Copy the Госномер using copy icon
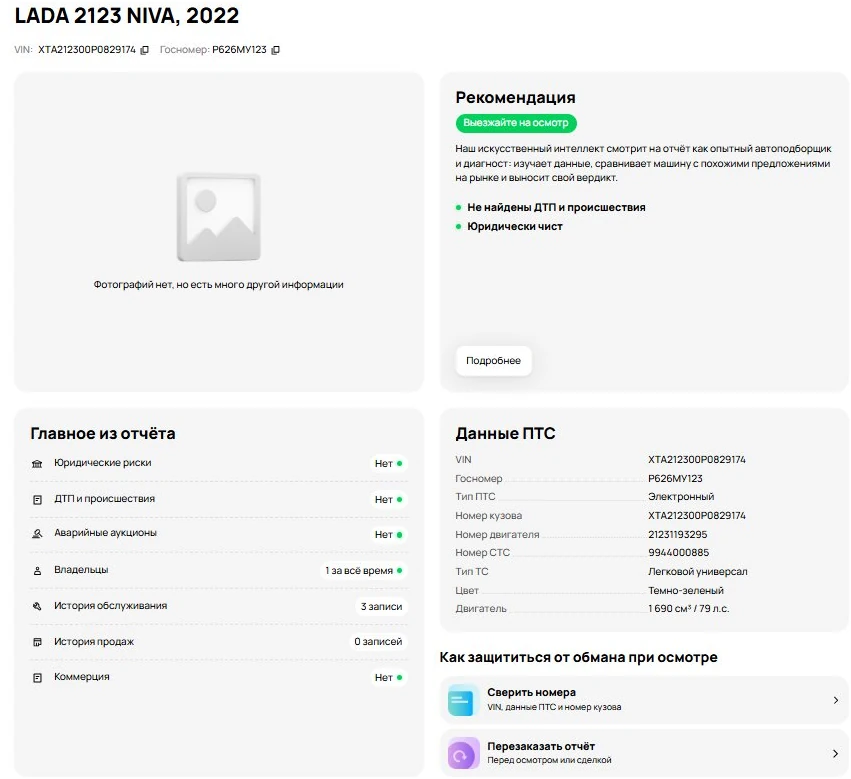Viewport: 851px width, 779px height. tap(276, 50)
